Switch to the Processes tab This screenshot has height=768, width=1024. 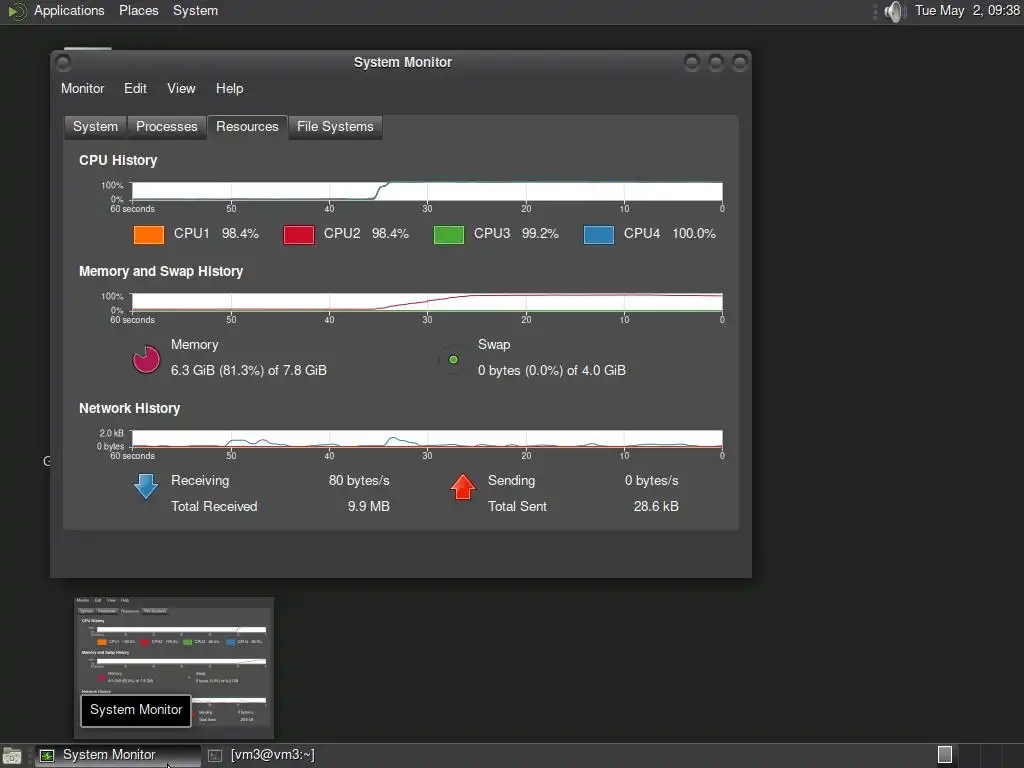point(167,127)
